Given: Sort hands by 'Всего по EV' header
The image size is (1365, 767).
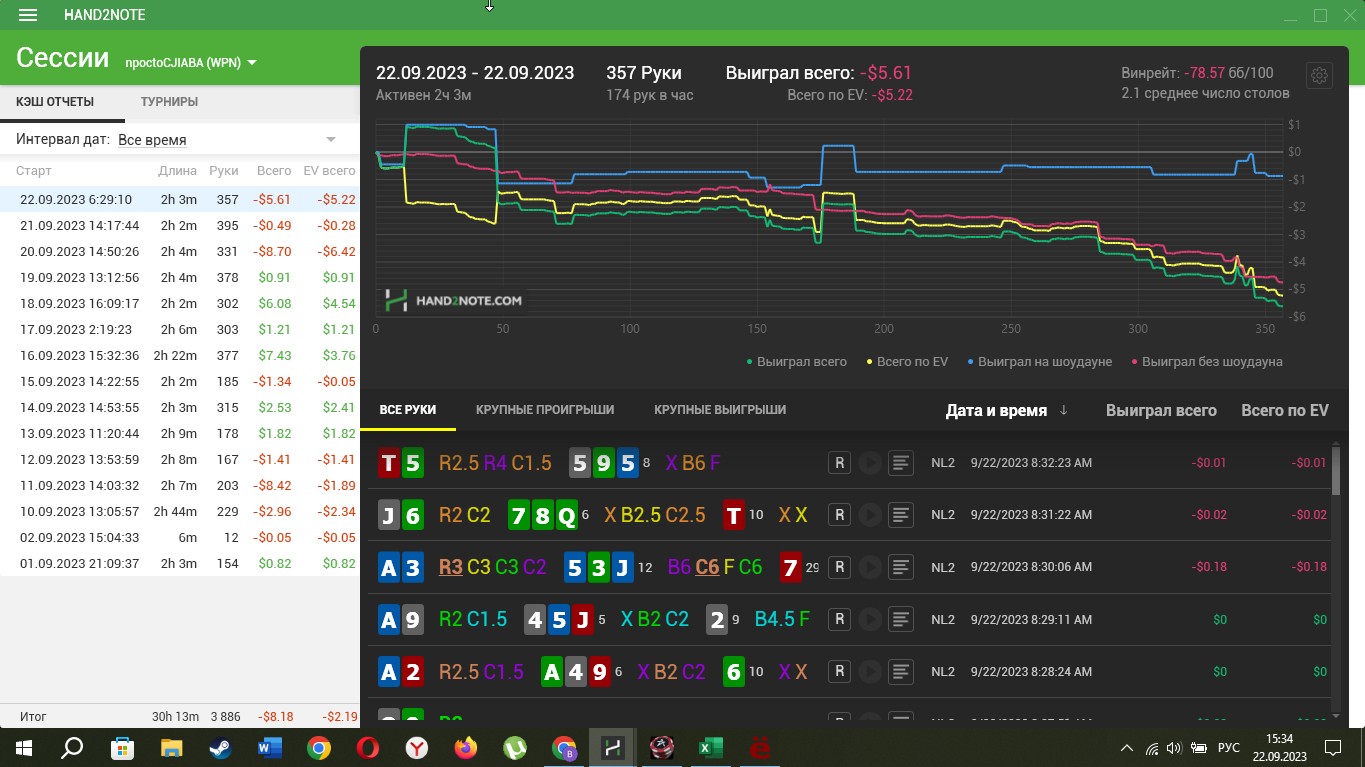Looking at the screenshot, I should click(x=1285, y=410).
